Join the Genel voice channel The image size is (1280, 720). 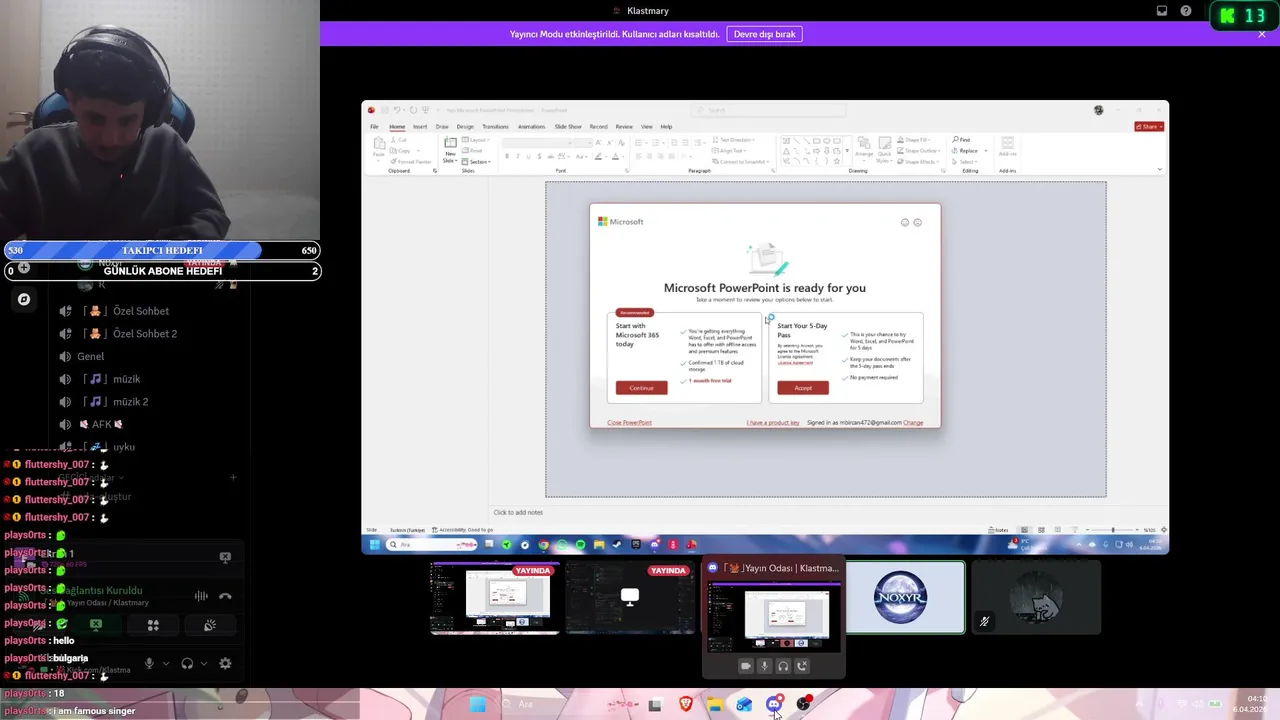point(90,356)
